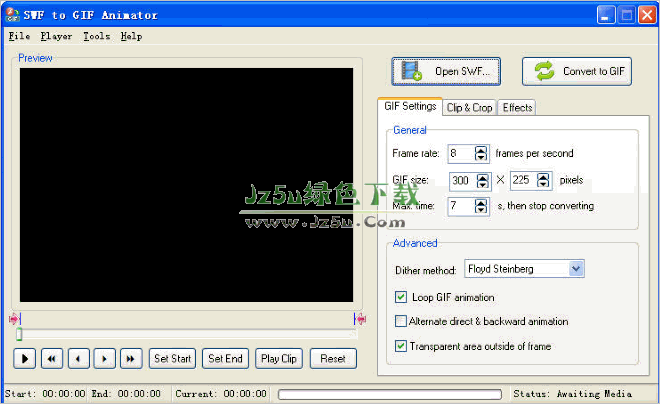Step back one frame with left arrow

coord(78,359)
